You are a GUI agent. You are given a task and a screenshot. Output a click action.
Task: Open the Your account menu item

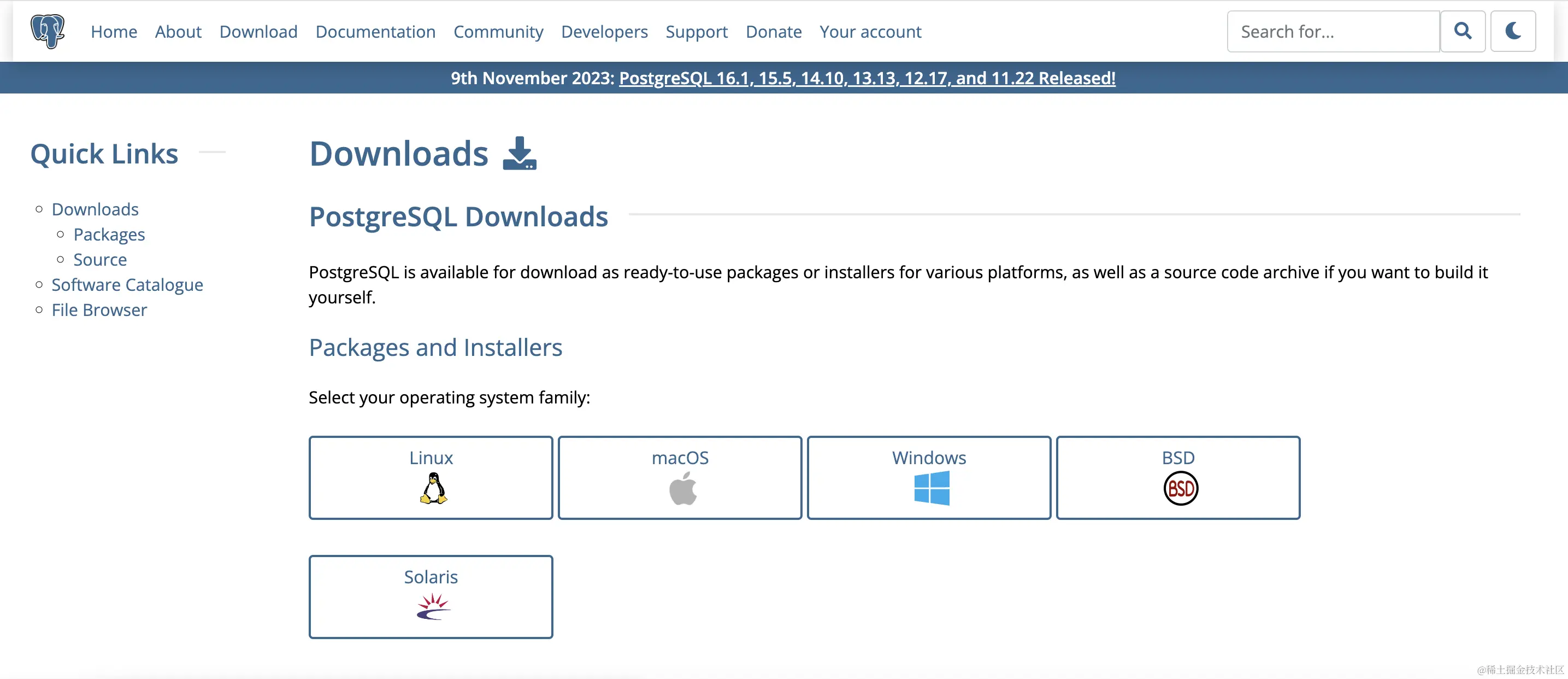point(870,32)
